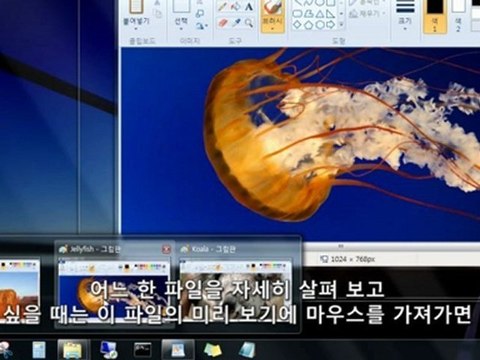480x360 pixels.
Task: Choose the triangle shape
Action: pos(320,14)
